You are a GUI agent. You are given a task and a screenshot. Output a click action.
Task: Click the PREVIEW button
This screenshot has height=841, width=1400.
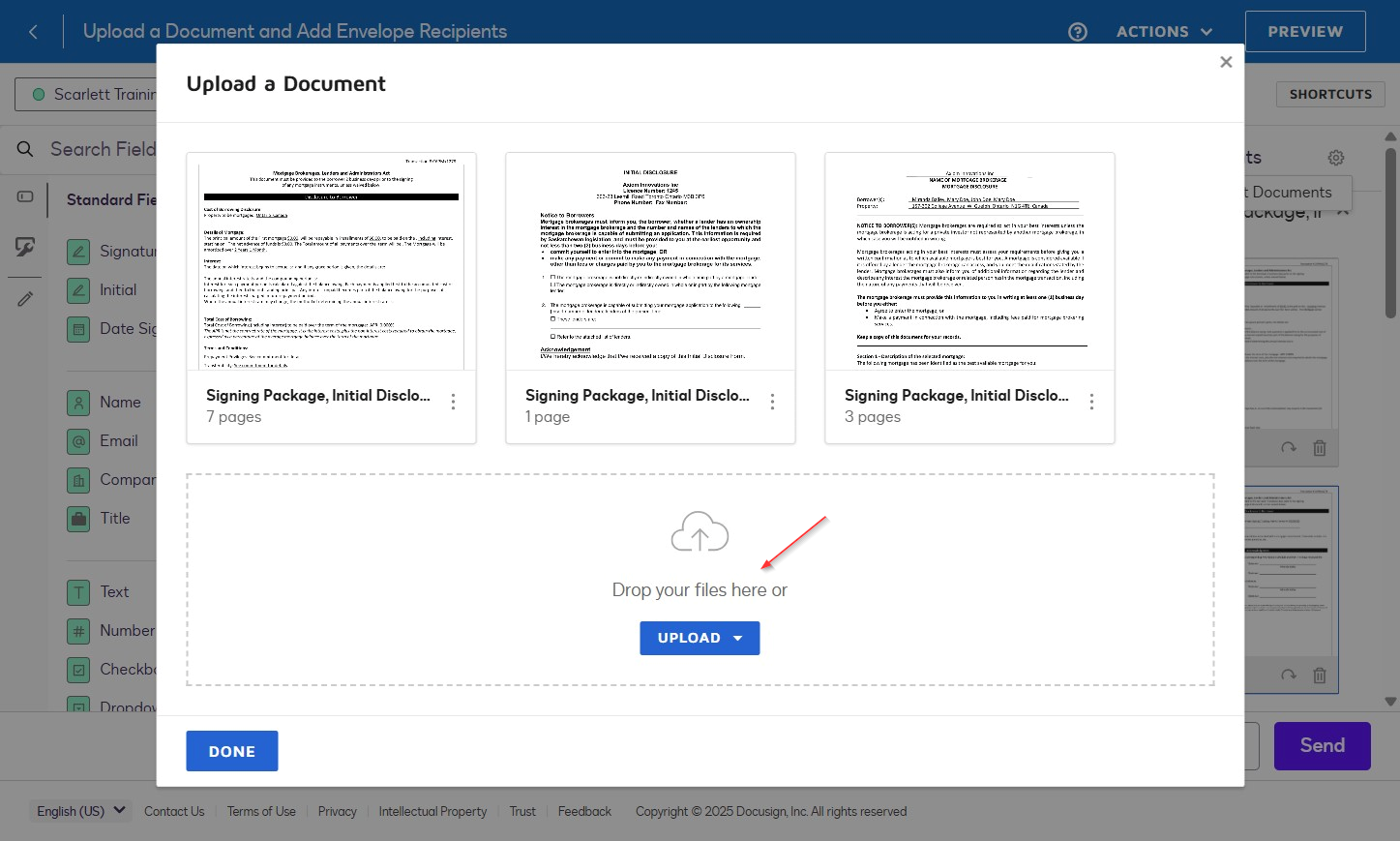pyautogui.click(x=1305, y=32)
